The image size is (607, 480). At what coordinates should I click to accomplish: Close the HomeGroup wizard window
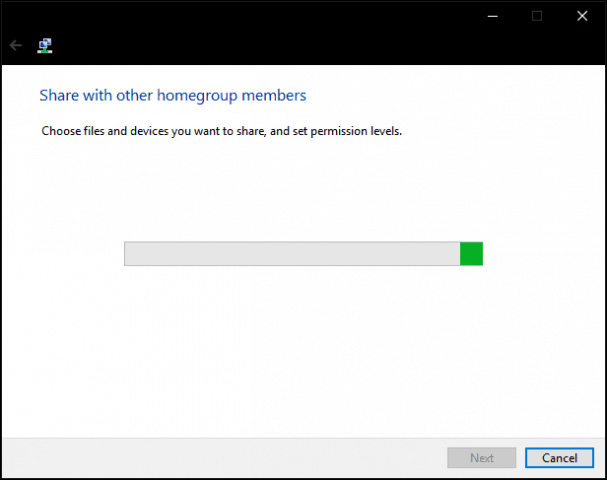582,16
